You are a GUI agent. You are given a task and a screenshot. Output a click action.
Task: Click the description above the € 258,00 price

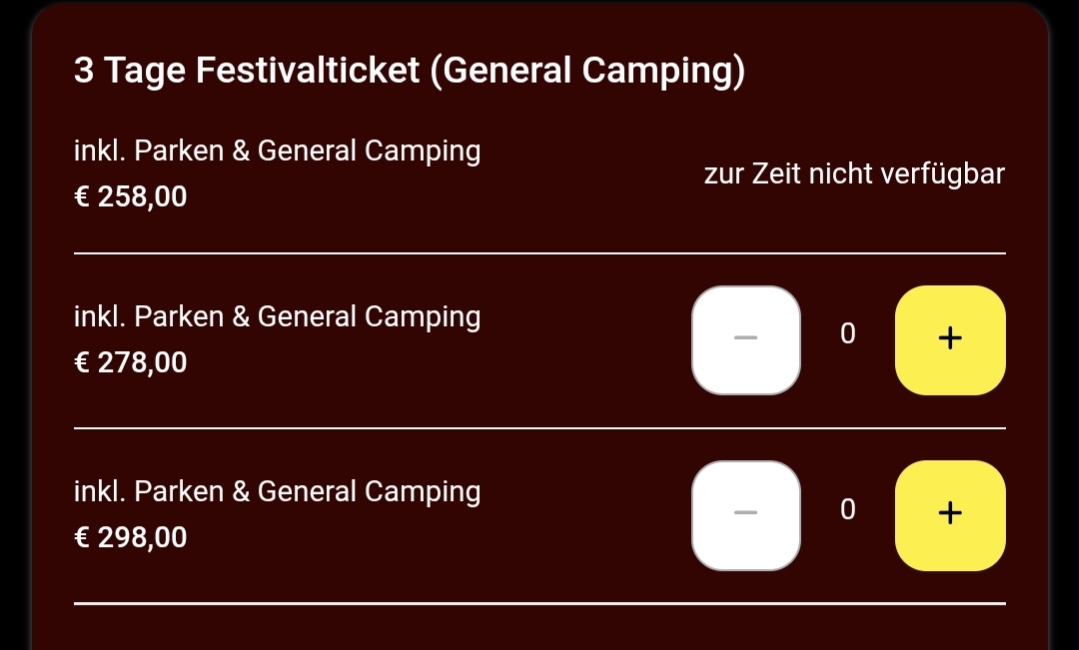(277, 151)
